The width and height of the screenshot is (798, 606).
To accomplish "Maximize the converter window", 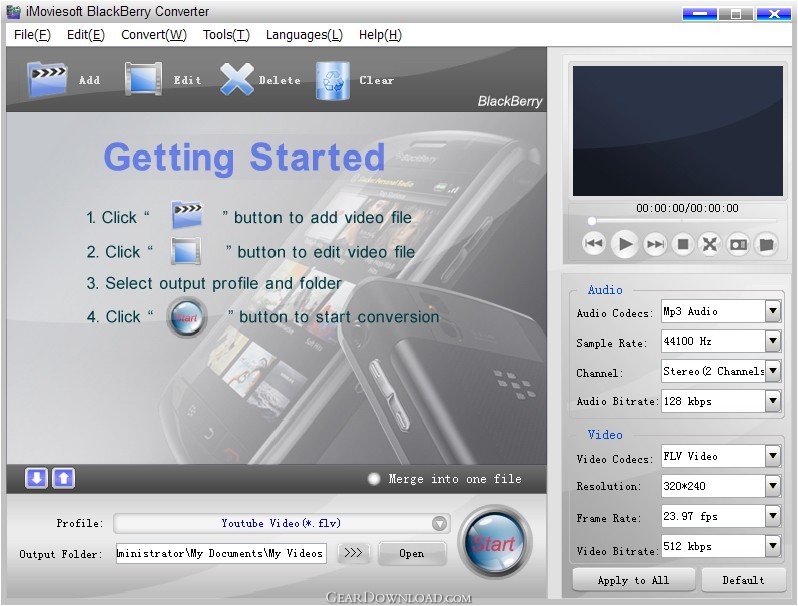I will click(736, 14).
